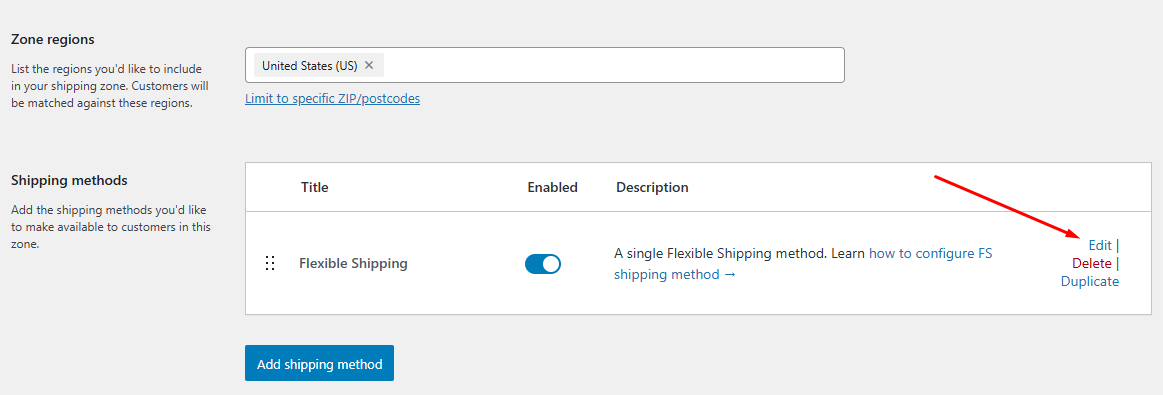Click the Description column header
This screenshot has height=395, width=1163.
point(652,187)
